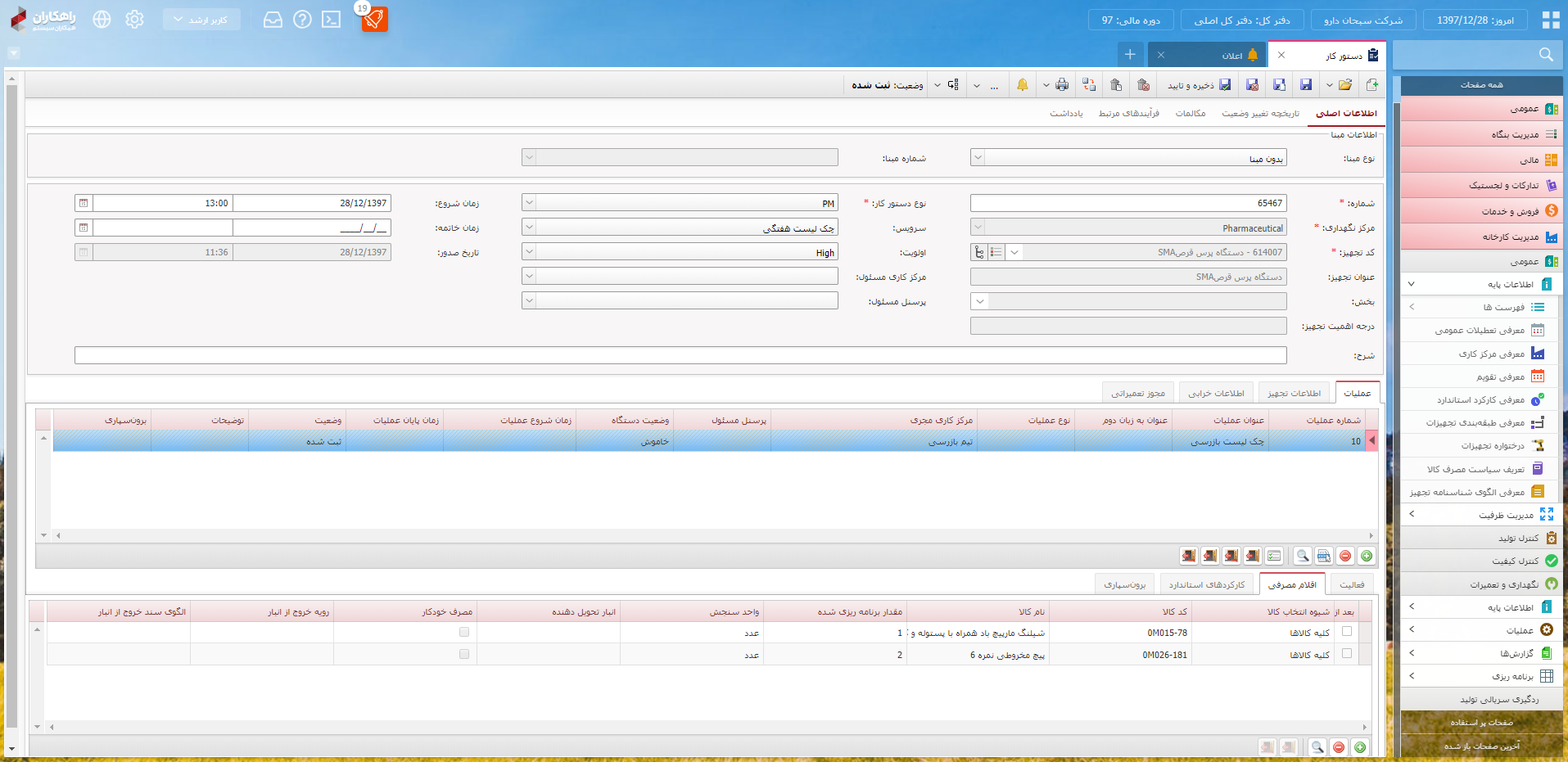Image resolution: width=1568 pixels, height=762 pixels.
Task: Open the checklist icon in operations toolbar
Action: [1274, 556]
